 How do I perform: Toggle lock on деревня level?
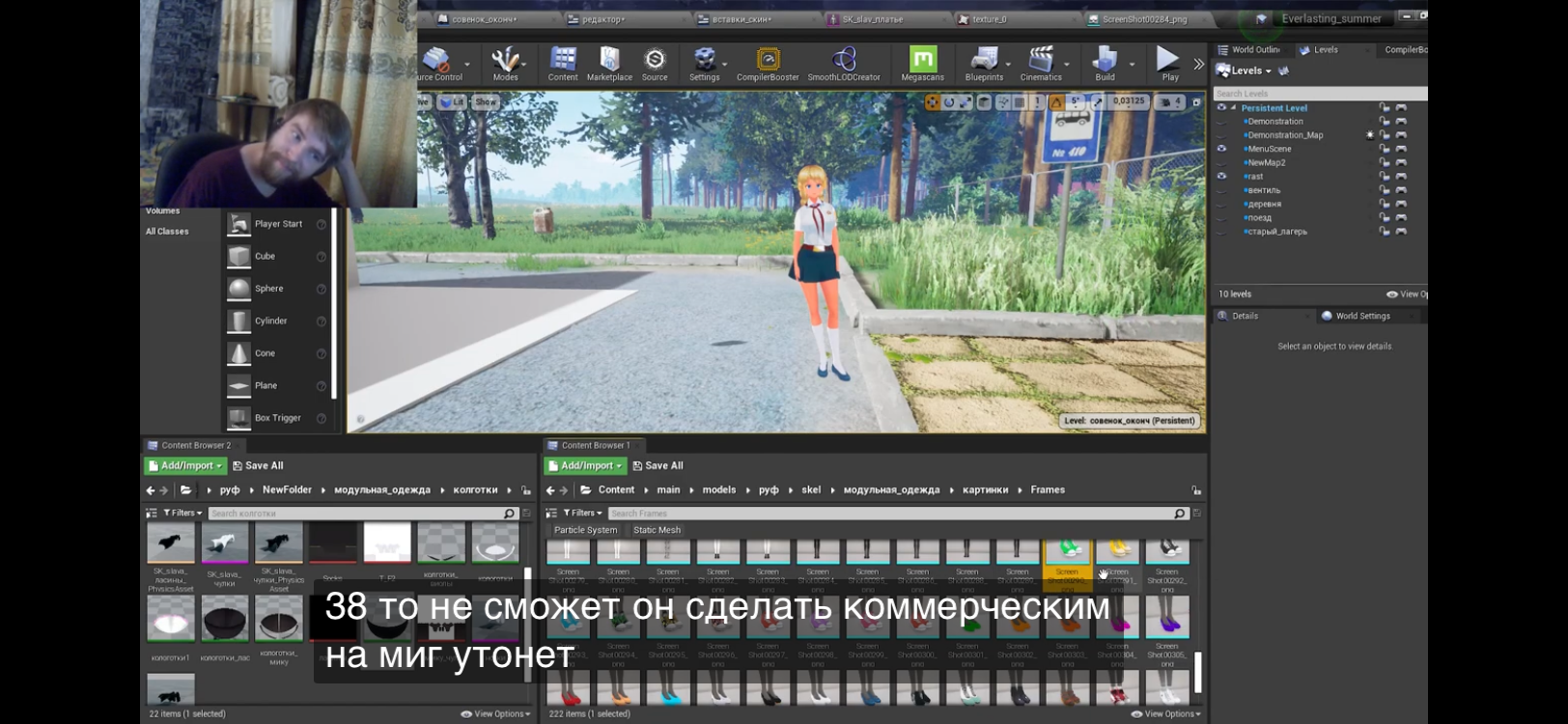(x=1385, y=204)
